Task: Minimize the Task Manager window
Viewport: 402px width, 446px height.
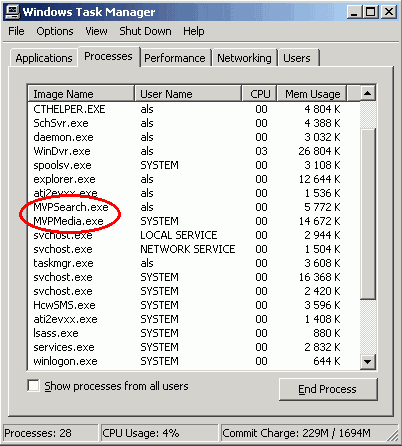Action: pos(354,12)
